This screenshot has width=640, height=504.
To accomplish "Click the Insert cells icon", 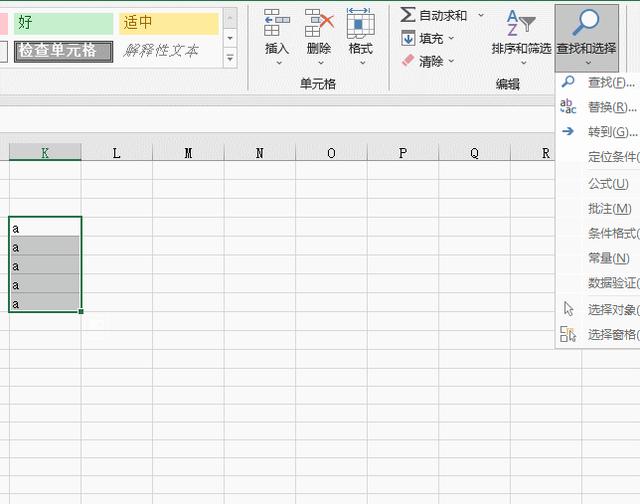I will coord(276,23).
